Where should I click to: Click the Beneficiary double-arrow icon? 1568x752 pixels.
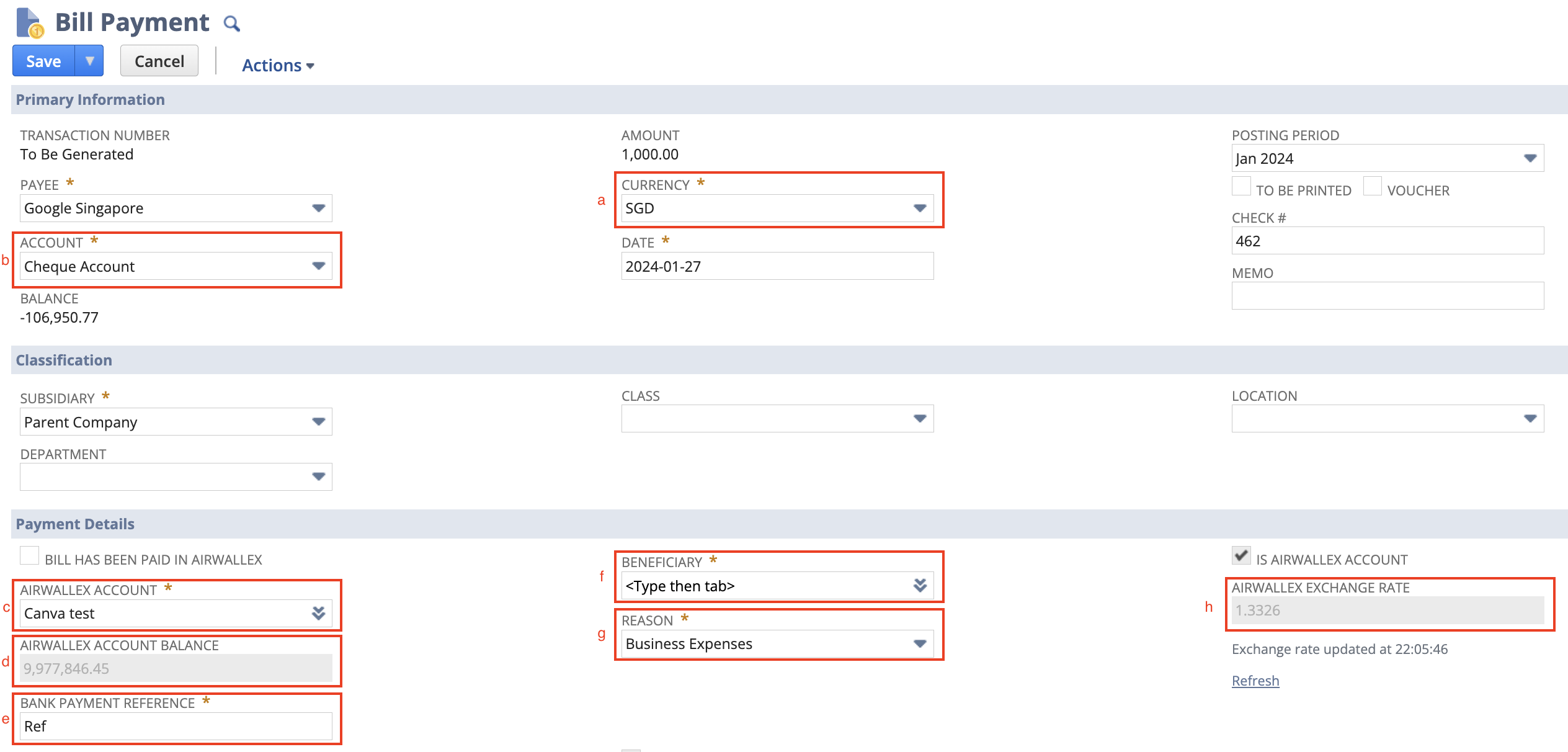click(x=920, y=585)
